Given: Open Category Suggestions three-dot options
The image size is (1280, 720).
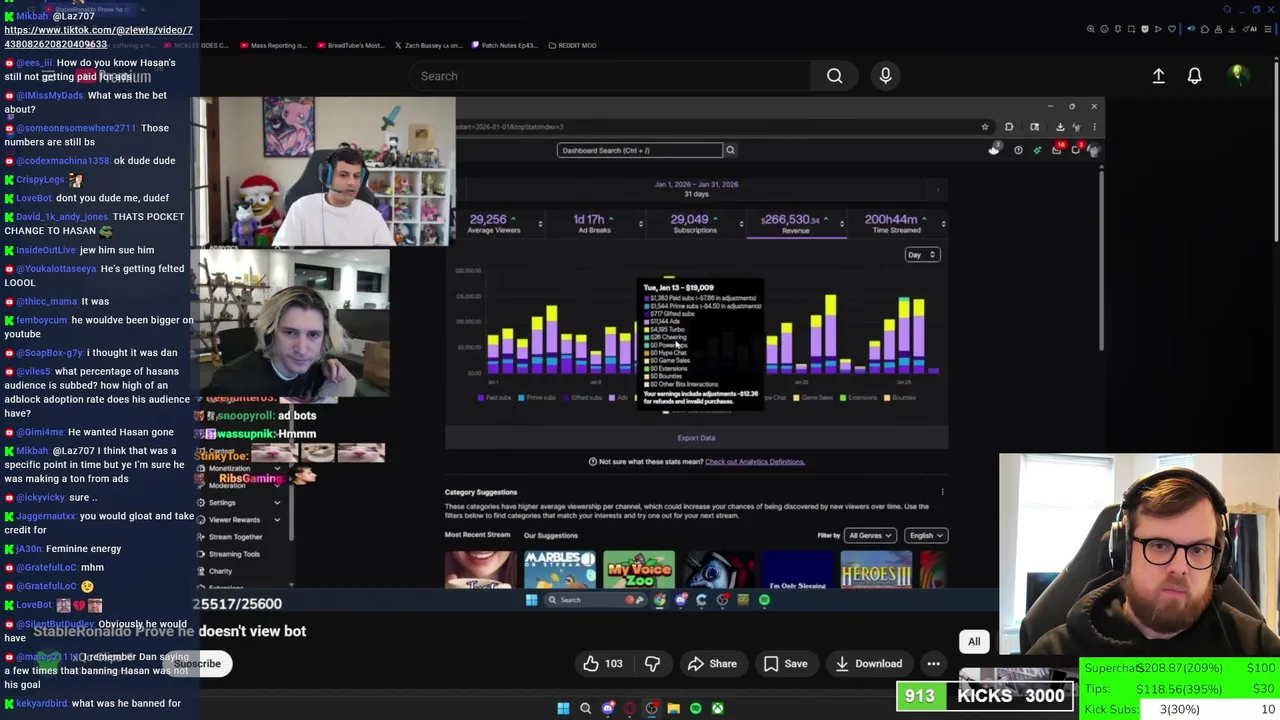Looking at the screenshot, I should pos(942,492).
